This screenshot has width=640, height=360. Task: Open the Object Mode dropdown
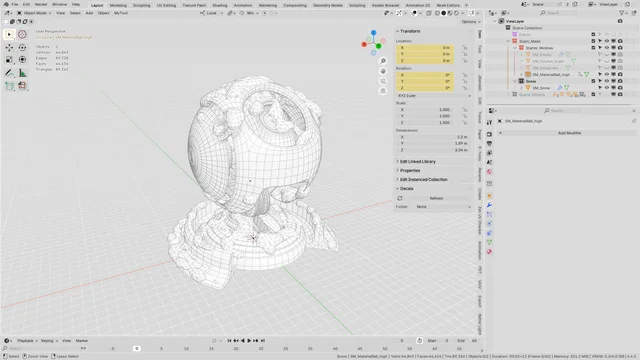click(x=34, y=13)
